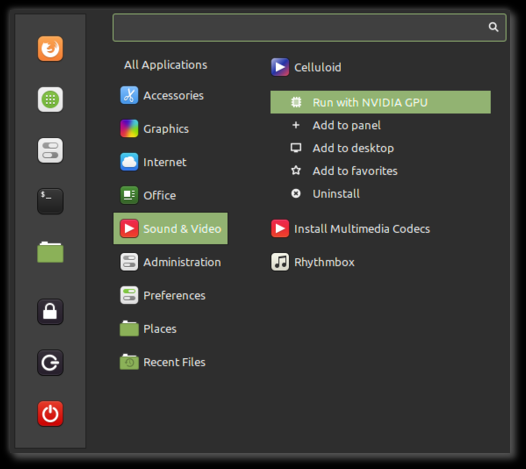Viewport: 526px width, 469px height.
Task: Click the star icon beside Add to favorites
Action: pyautogui.click(x=296, y=170)
